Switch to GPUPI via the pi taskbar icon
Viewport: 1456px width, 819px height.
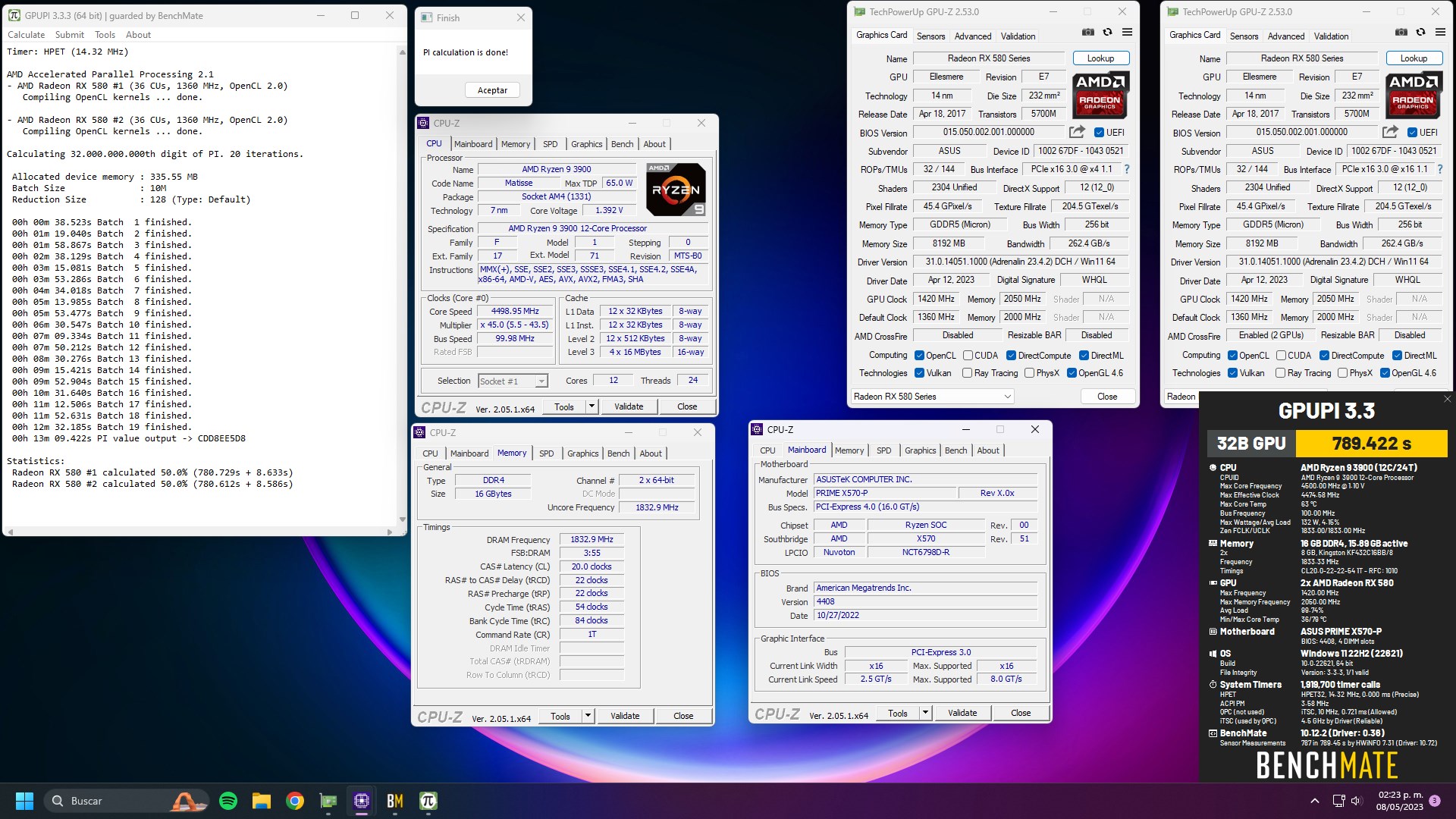[x=428, y=801]
